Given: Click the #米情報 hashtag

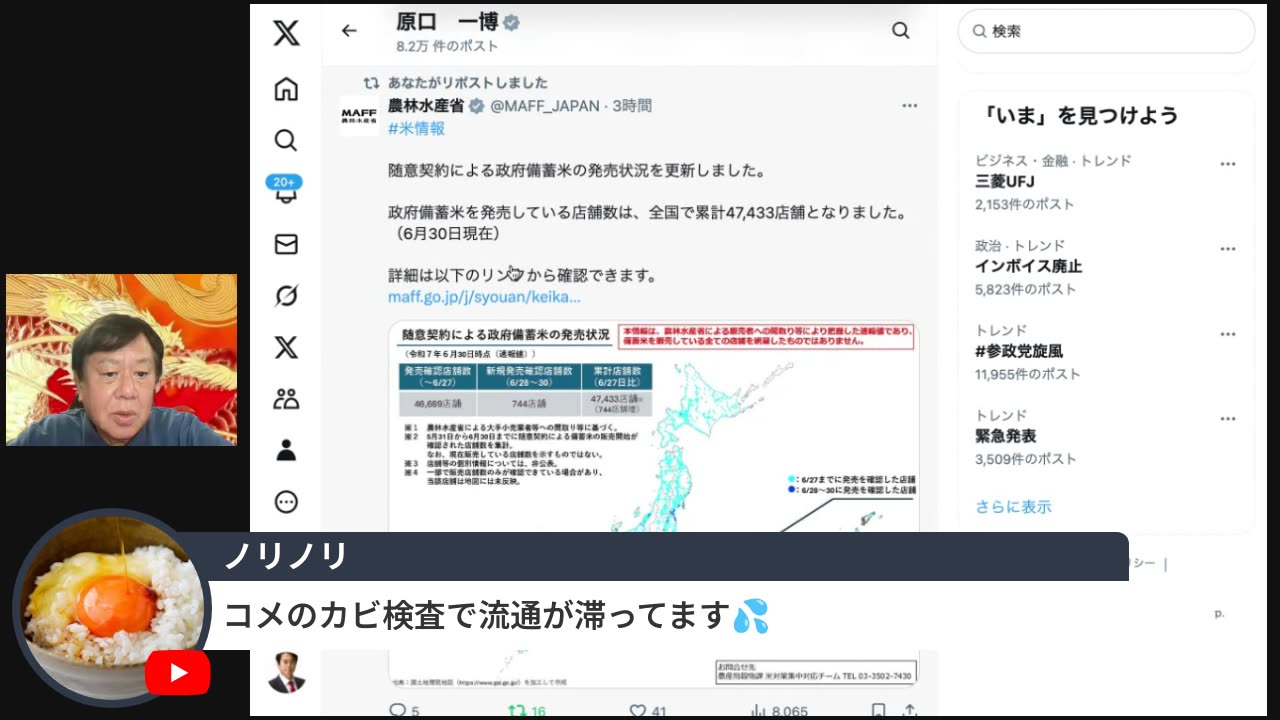Looking at the screenshot, I should pyautogui.click(x=417, y=129).
